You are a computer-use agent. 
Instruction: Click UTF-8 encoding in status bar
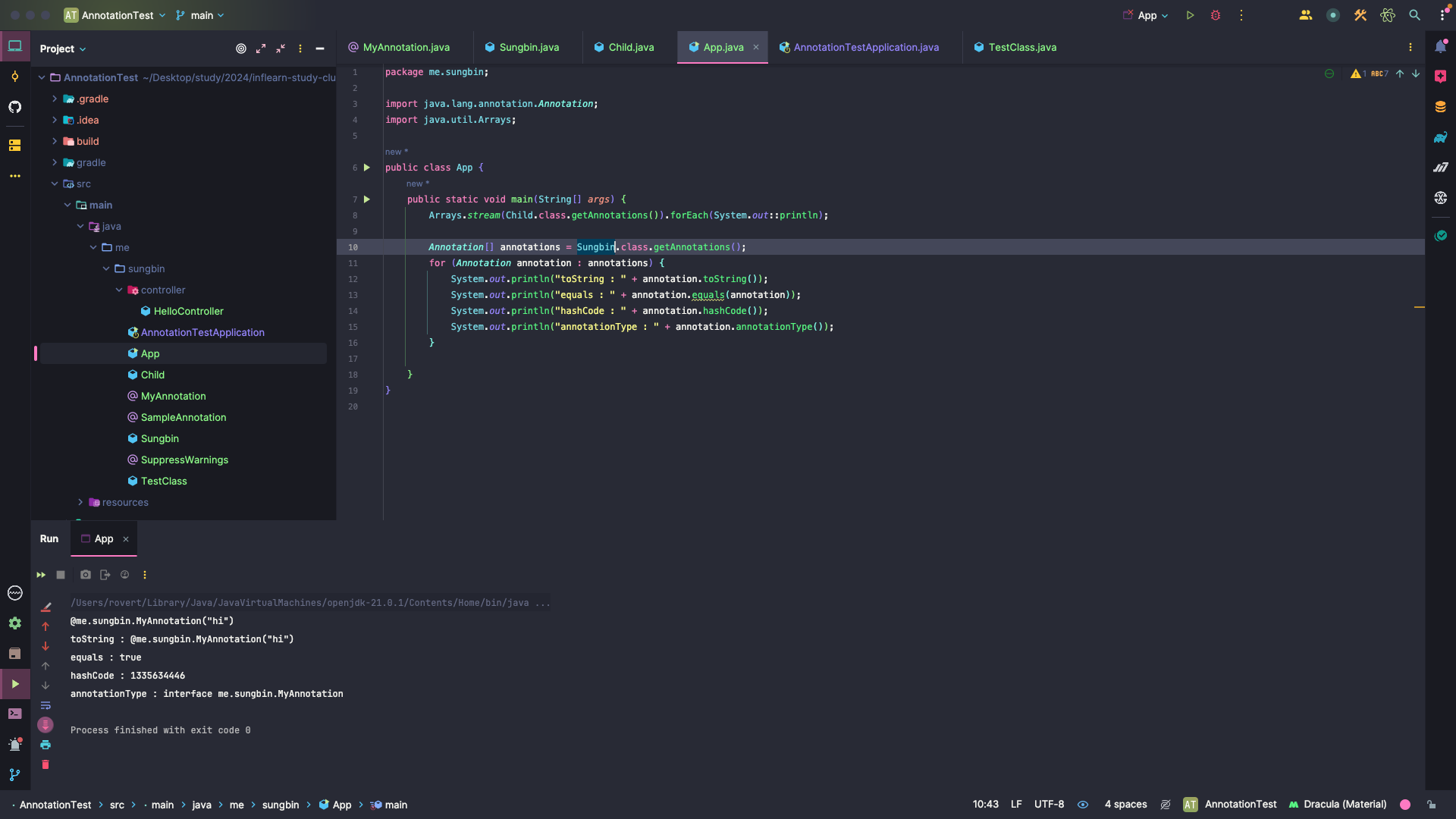(1049, 805)
